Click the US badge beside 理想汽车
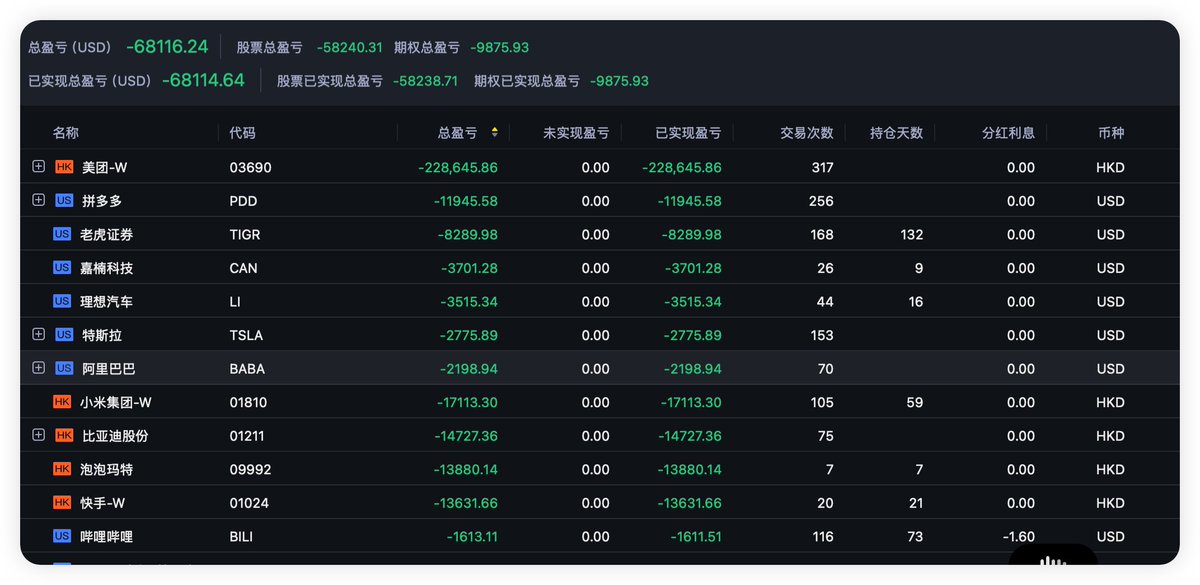The height and width of the screenshot is (585, 1200). point(62,302)
